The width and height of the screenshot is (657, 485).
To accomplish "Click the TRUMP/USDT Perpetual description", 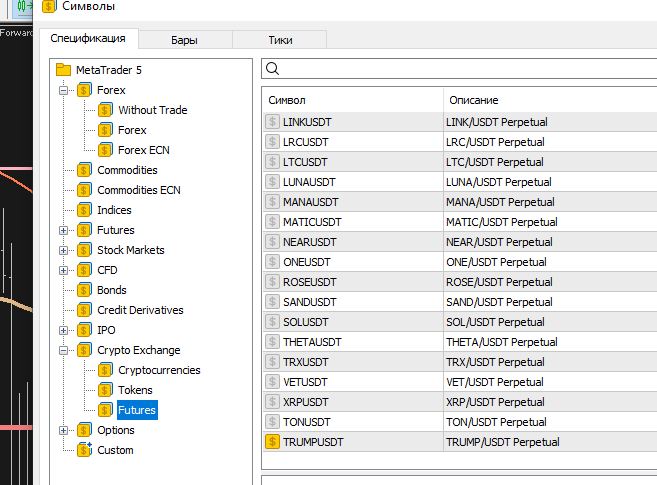I will coord(502,442).
